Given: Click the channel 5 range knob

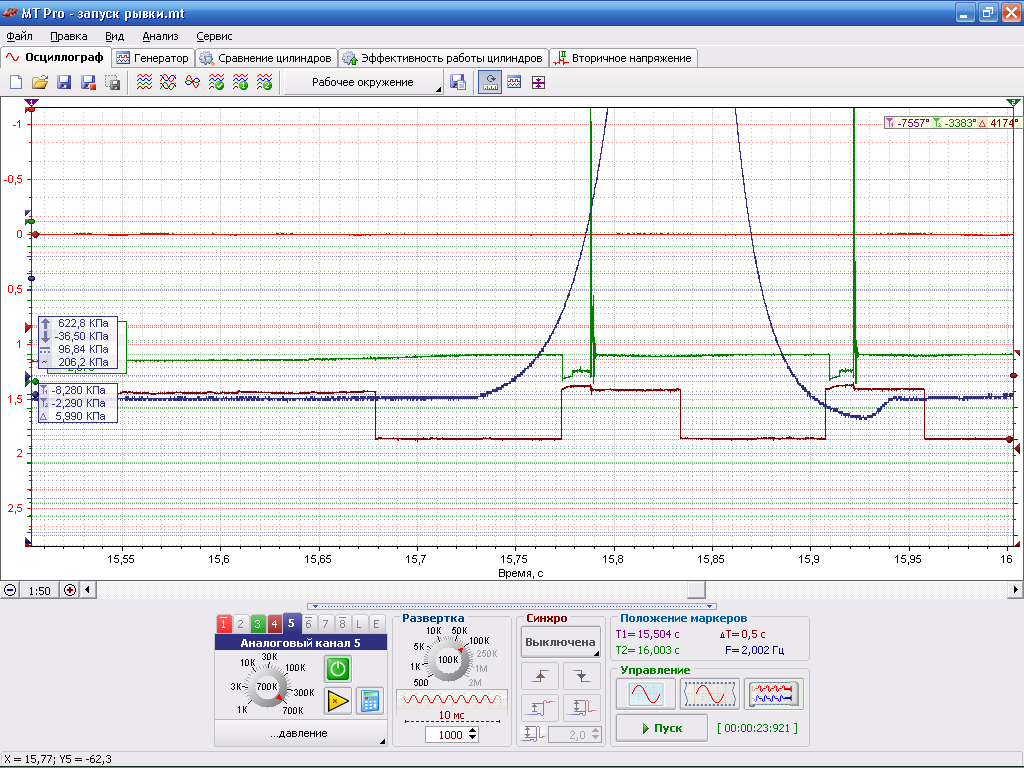Looking at the screenshot, I should (x=267, y=686).
